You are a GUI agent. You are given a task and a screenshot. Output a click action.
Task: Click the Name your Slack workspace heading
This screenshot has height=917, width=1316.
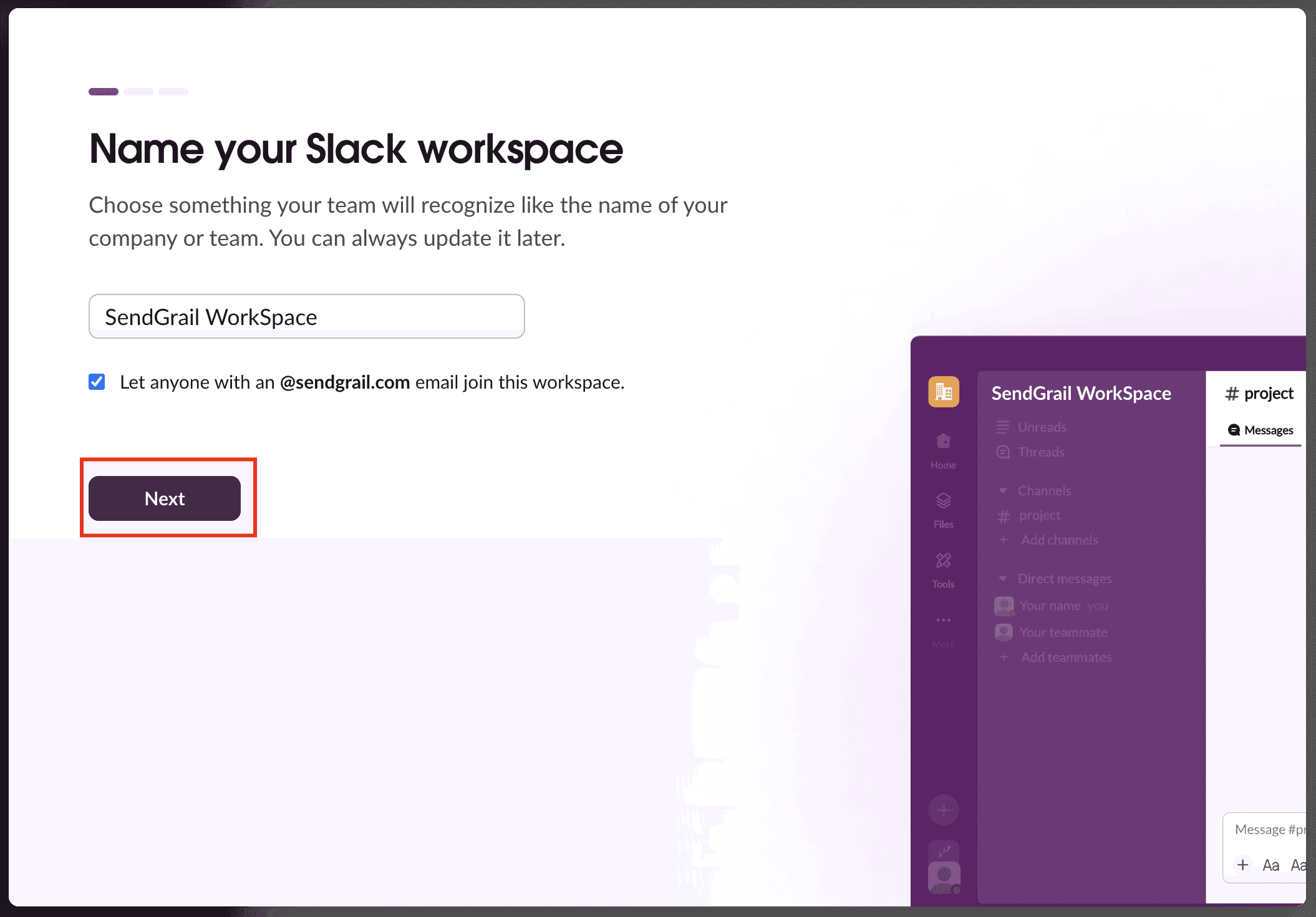click(356, 149)
